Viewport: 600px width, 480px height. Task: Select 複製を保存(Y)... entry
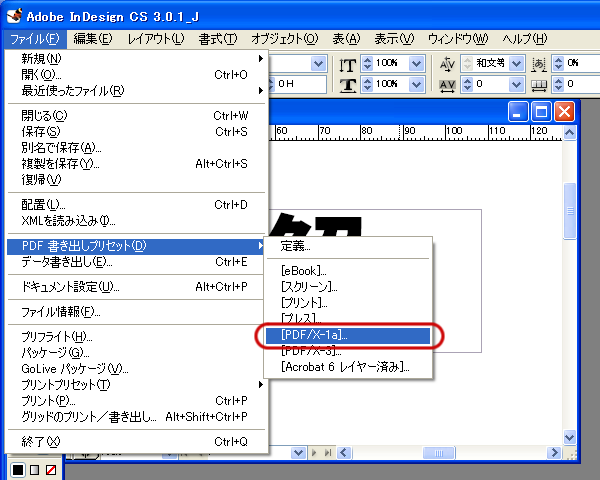(x=136, y=164)
